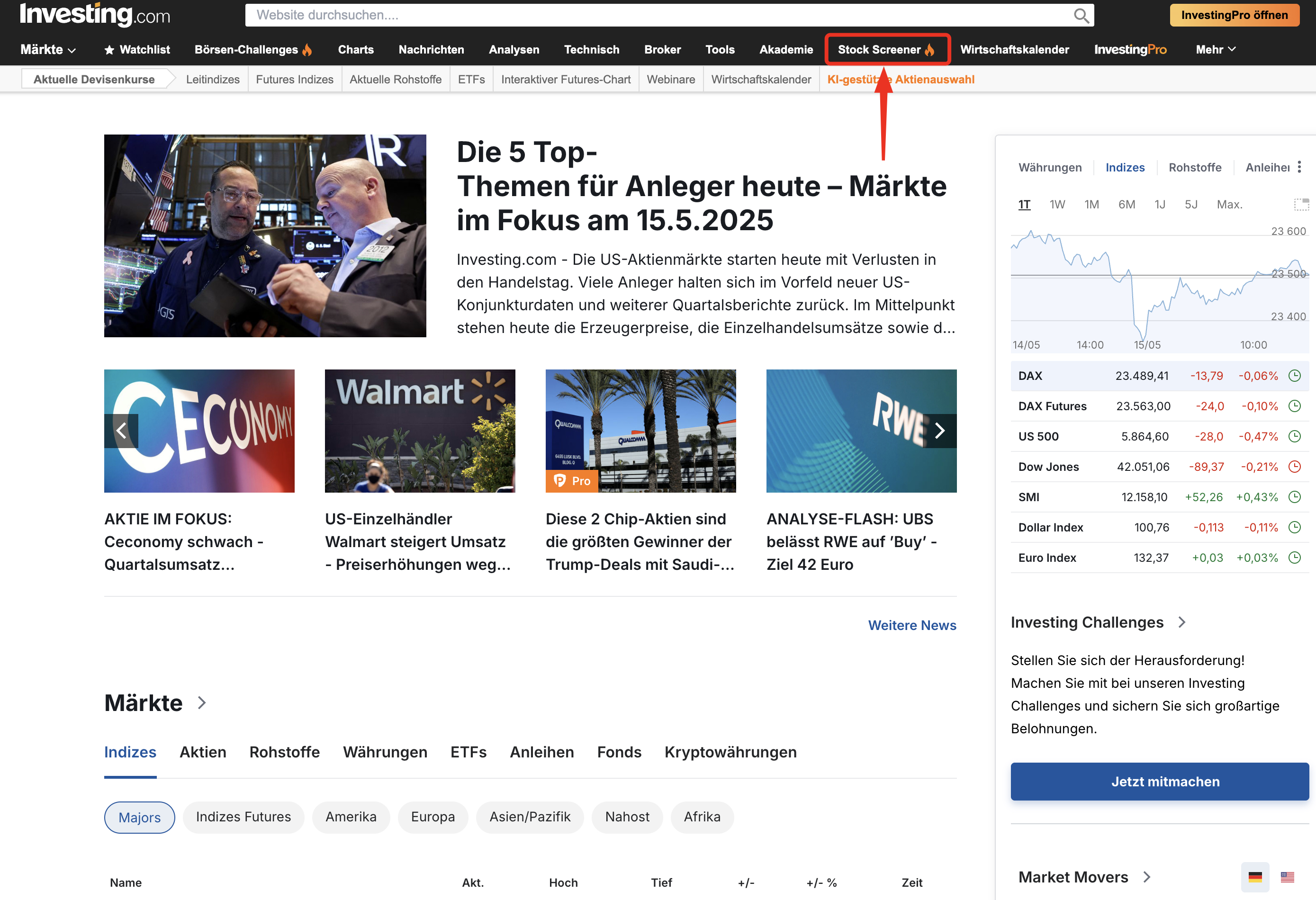Viewport: 1316px width, 900px height.
Task: Select the Amerika filter chip
Action: tap(351, 817)
